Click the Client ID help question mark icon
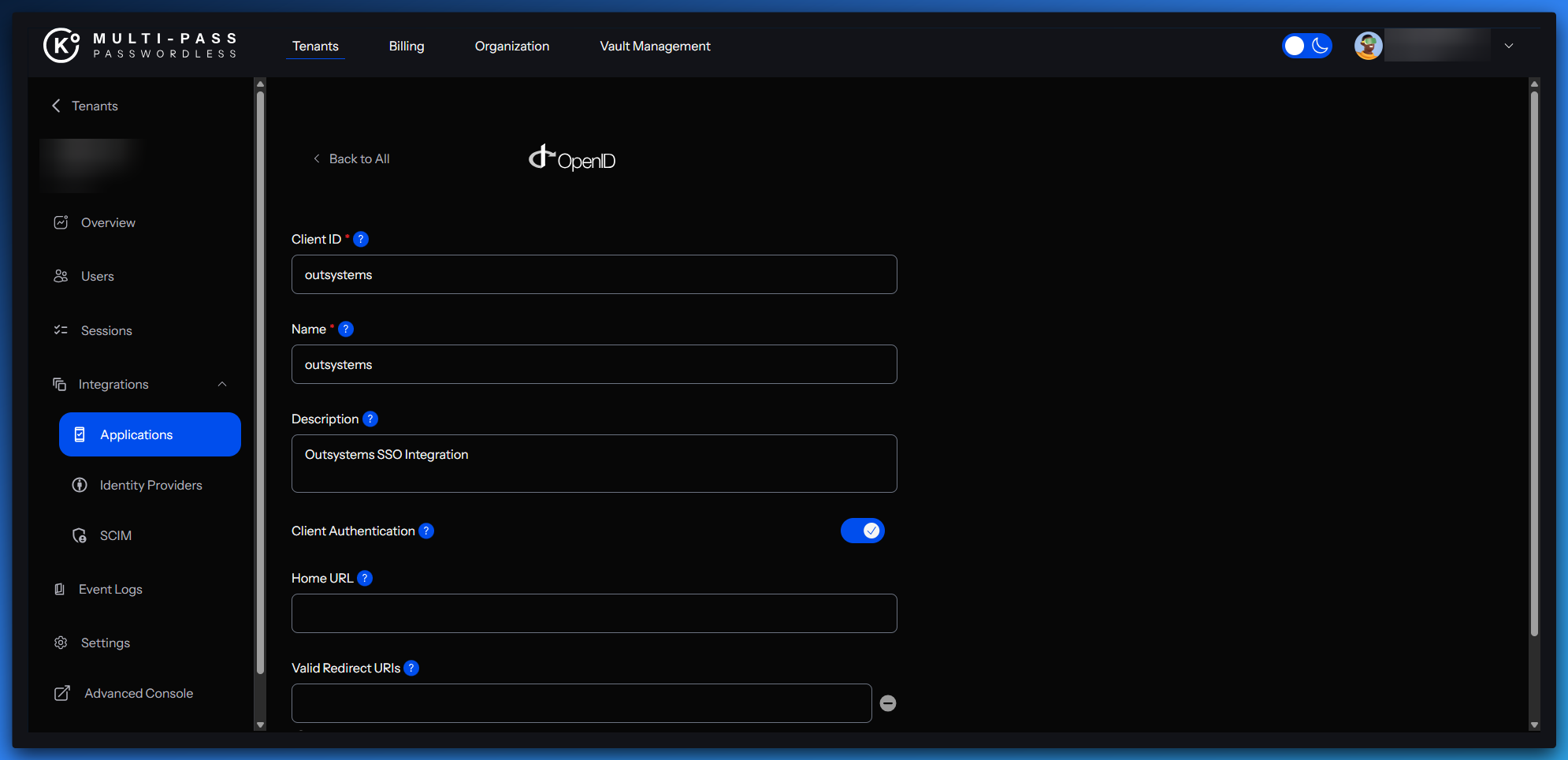The width and height of the screenshot is (1568, 760). (x=361, y=239)
